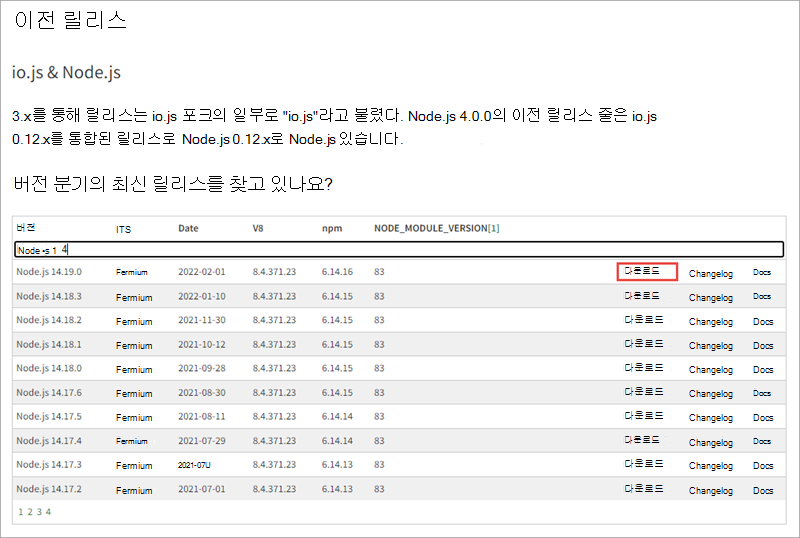The height and width of the screenshot is (538, 800).
Task: Select the Node.js 14.18.2 version cell
Action: pyautogui.click(x=49, y=320)
